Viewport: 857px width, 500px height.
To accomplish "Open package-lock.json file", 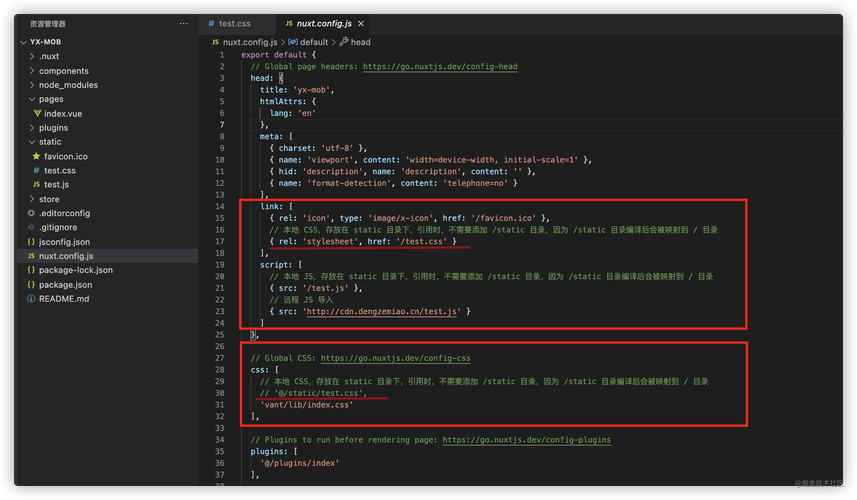I will (75, 269).
